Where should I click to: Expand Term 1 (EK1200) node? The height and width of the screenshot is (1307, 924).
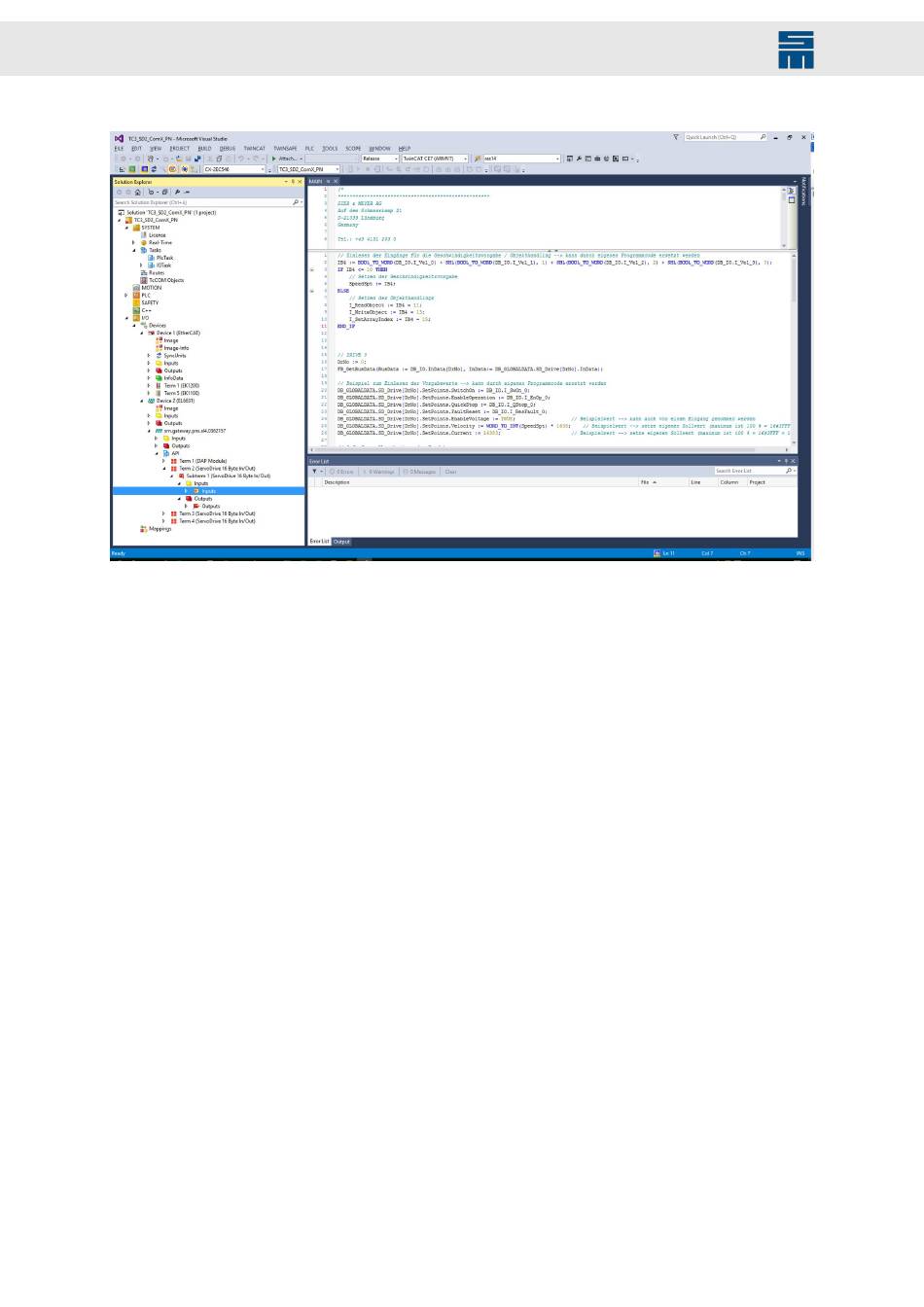tap(150, 386)
